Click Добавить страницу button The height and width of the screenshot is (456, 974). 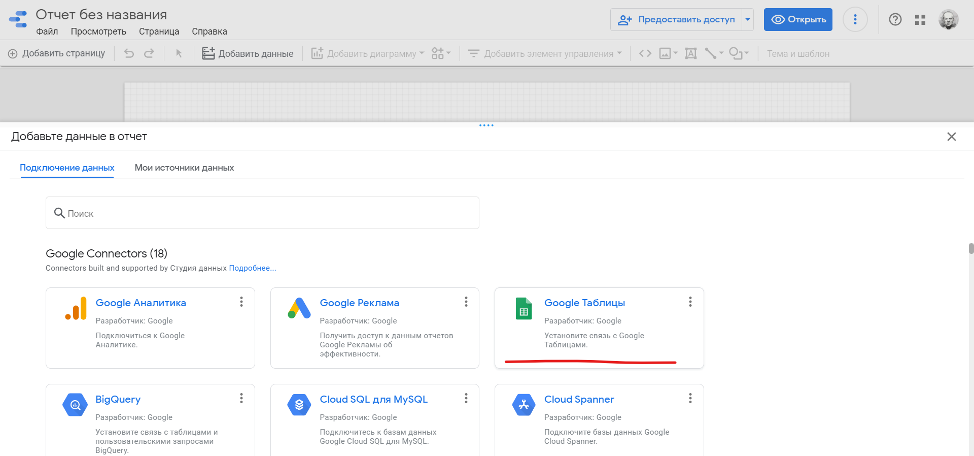pos(57,54)
